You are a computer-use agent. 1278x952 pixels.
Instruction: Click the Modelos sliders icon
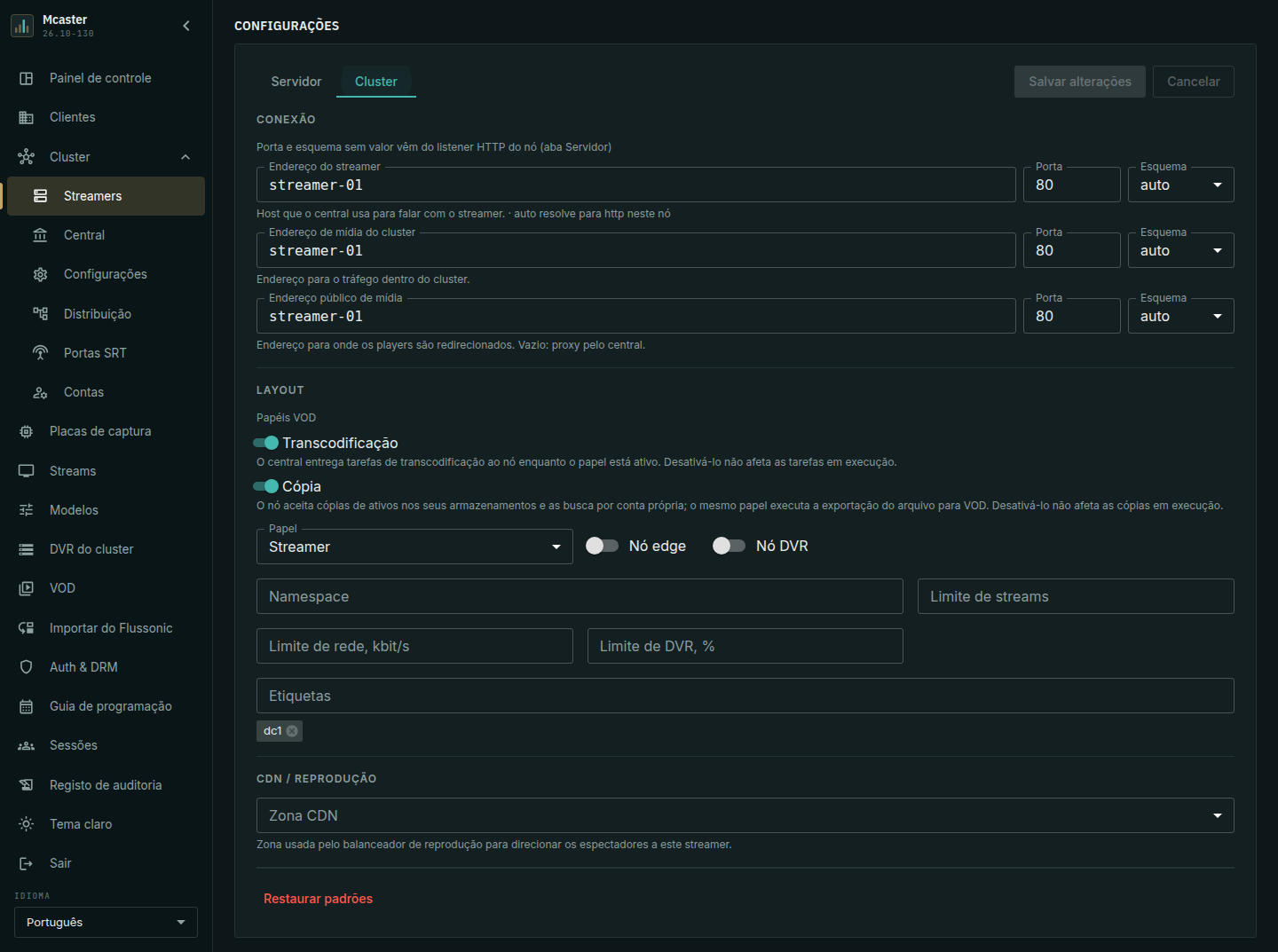coord(27,510)
